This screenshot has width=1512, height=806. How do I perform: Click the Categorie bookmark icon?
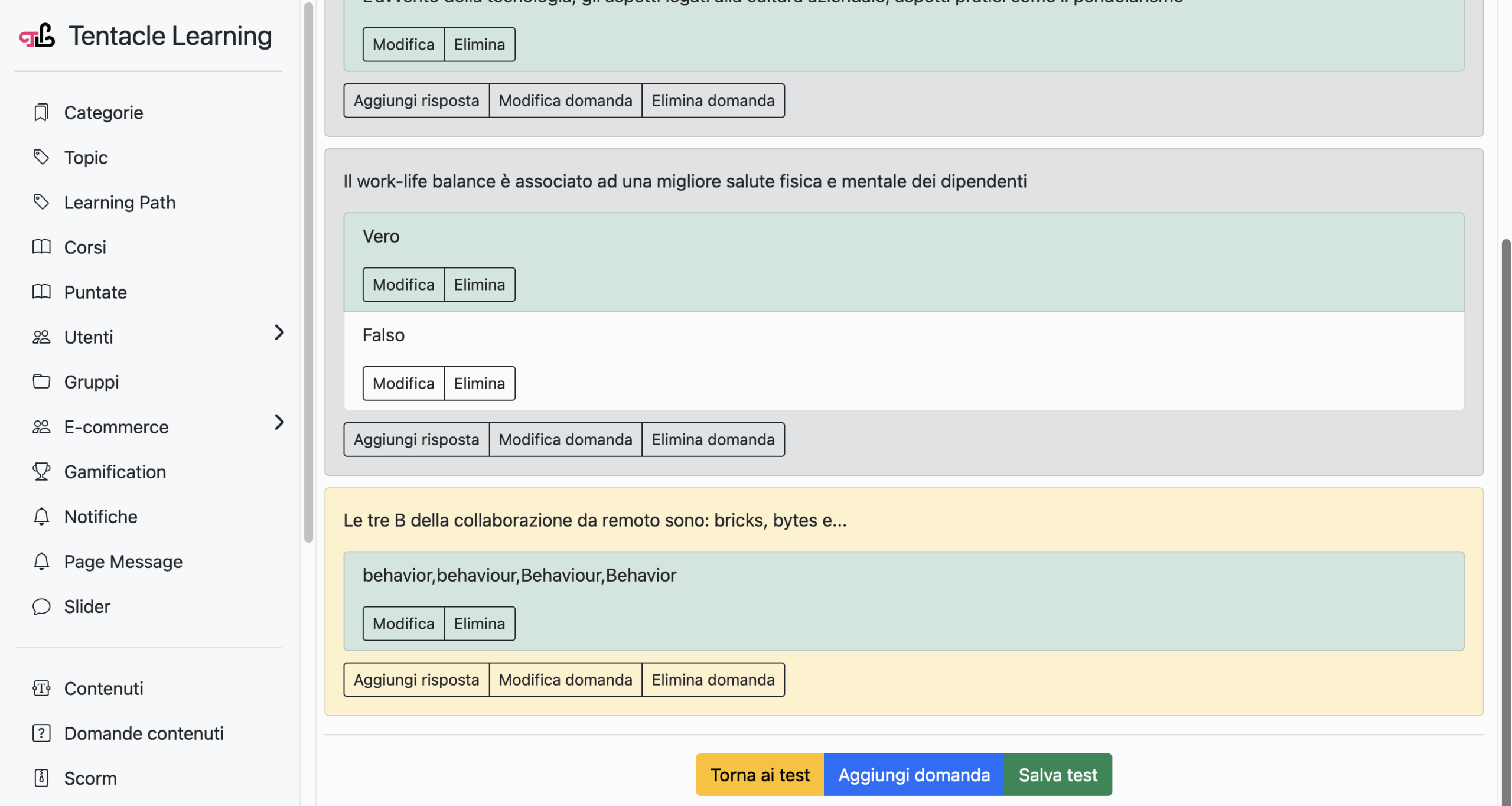tap(41, 113)
